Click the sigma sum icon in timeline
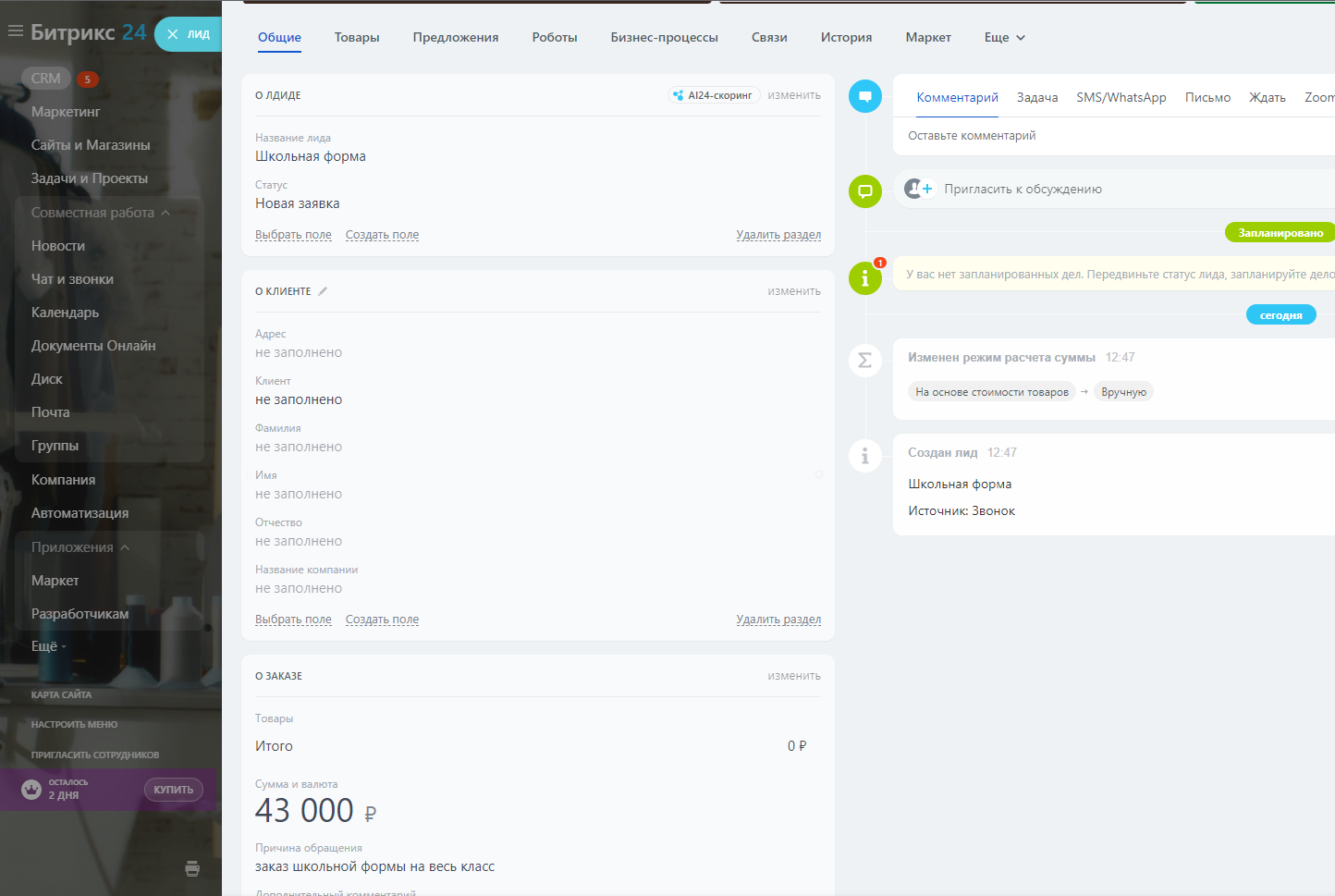This screenshot has height=896, width=1335. pyautogui.click(x=865, y=360)
